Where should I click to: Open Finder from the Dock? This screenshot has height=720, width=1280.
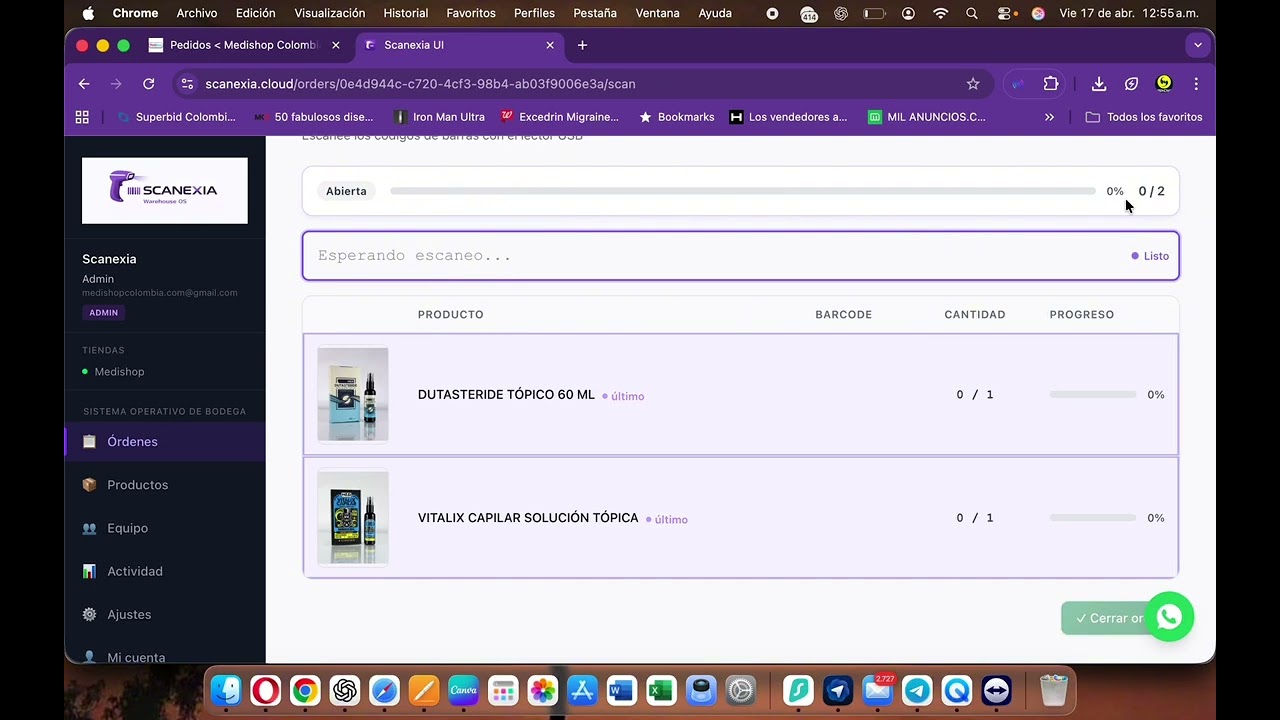point(226,690)
